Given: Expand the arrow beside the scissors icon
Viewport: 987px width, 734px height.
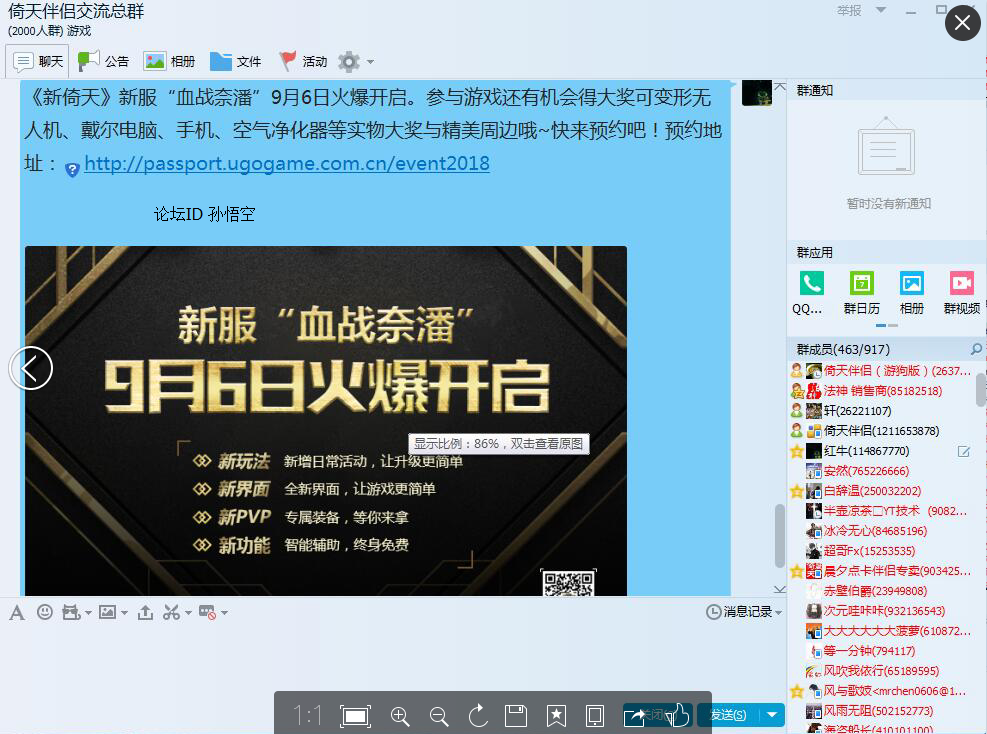Looking at the screenshot, I should [188, 613].
